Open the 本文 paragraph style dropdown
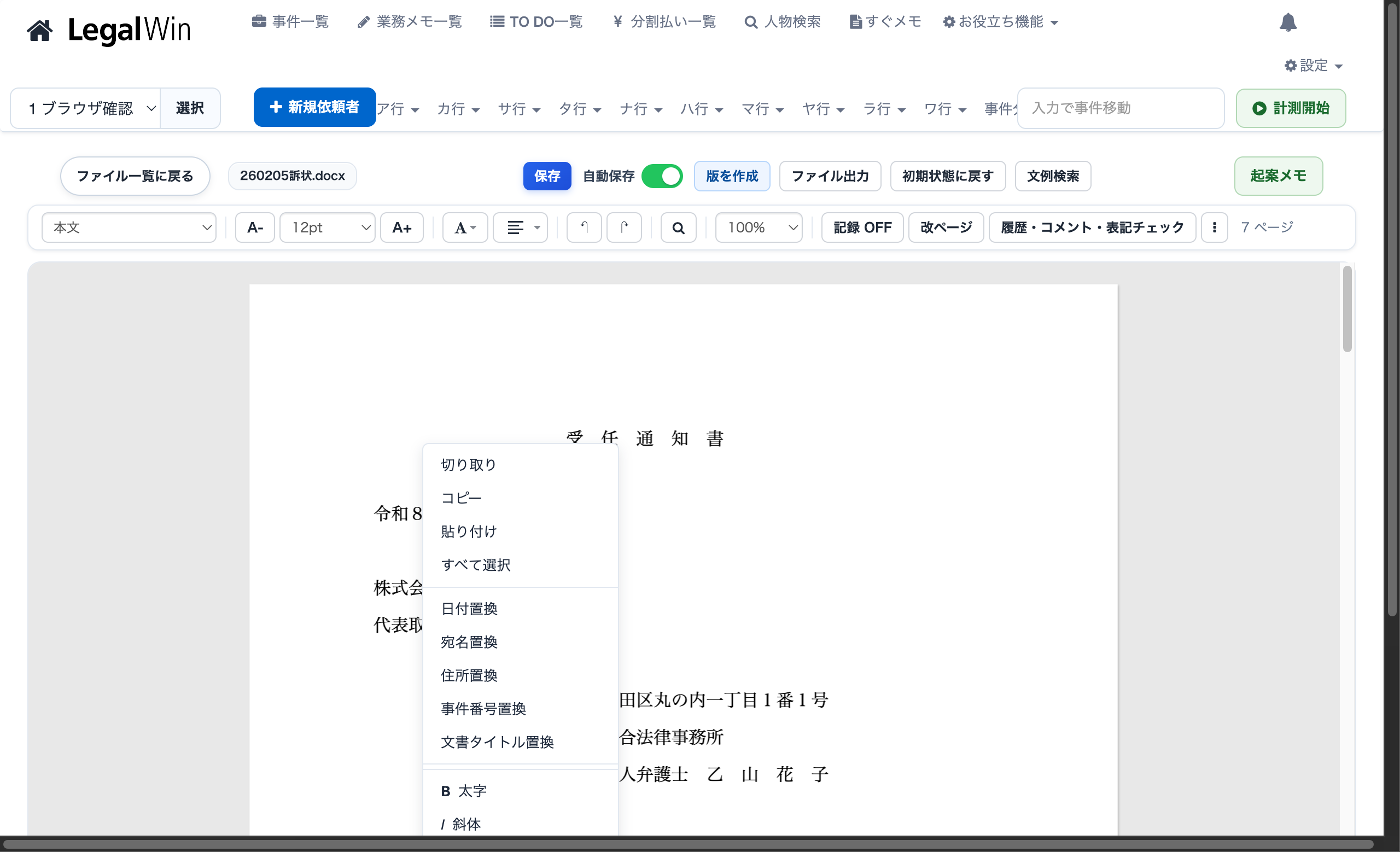 pyautogui.click(x=129, y=228)
